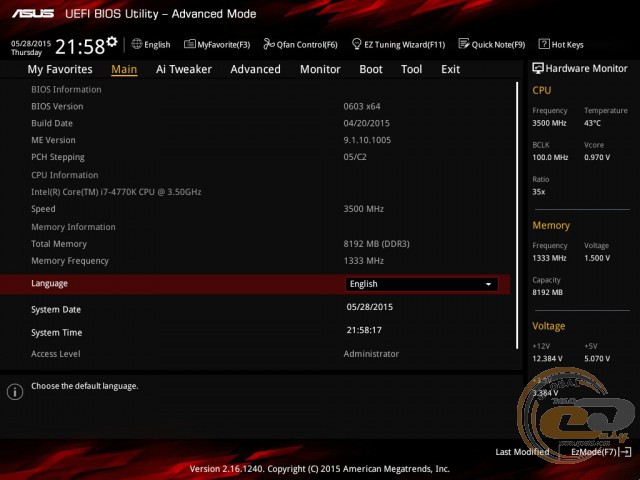Open the Tool tab
This screenshot has width=640, height=480.
pos(411,69)
